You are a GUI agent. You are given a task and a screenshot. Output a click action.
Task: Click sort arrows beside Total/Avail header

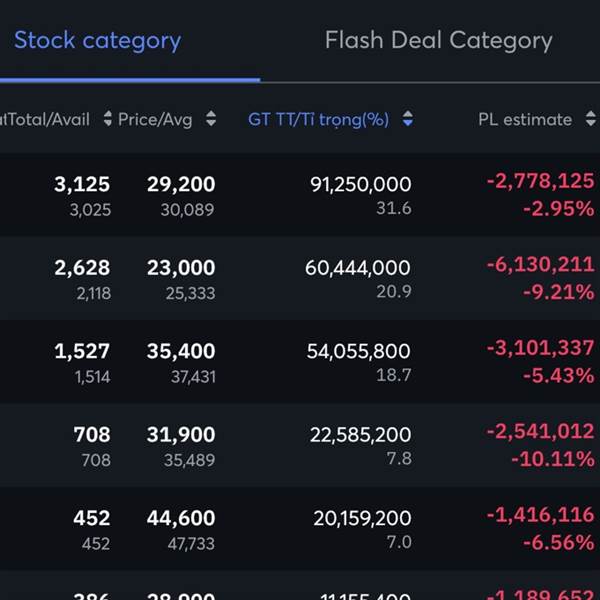pos(109,119)
